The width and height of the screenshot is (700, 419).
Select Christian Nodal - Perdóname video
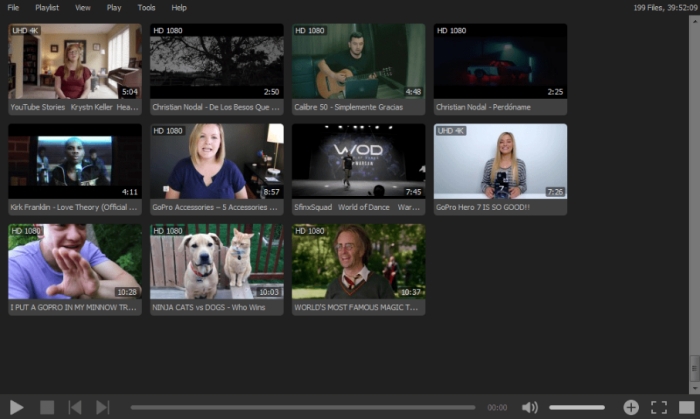pyautogui.click(x=500, y=69)
